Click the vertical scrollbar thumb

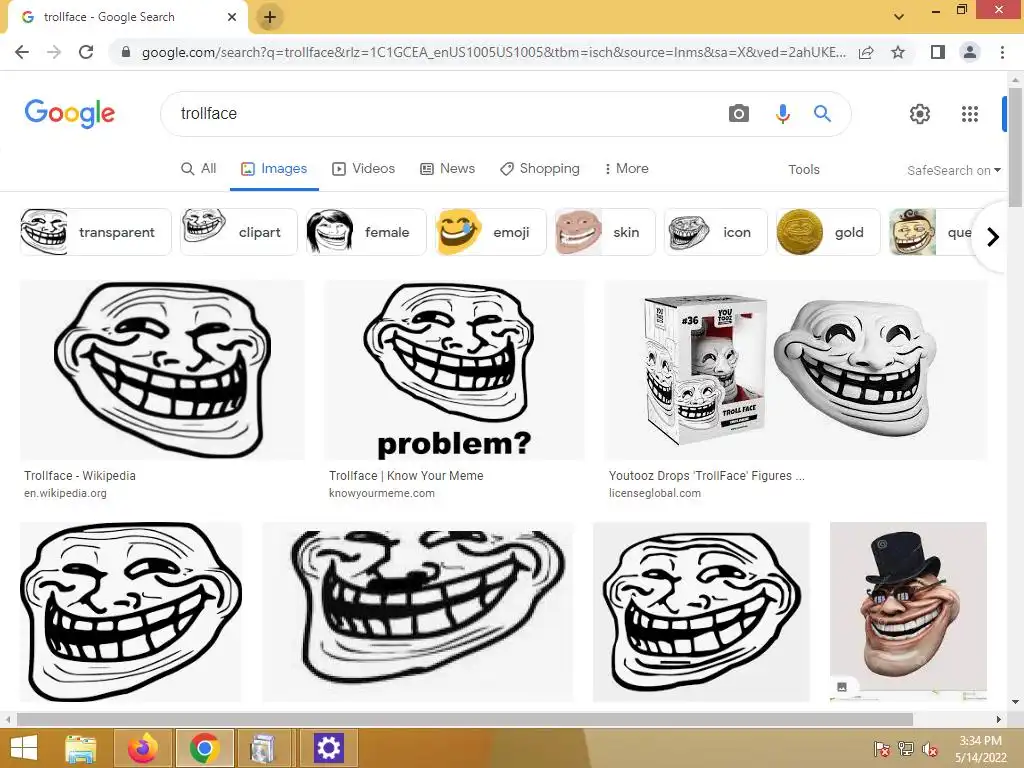[1016, 147]
